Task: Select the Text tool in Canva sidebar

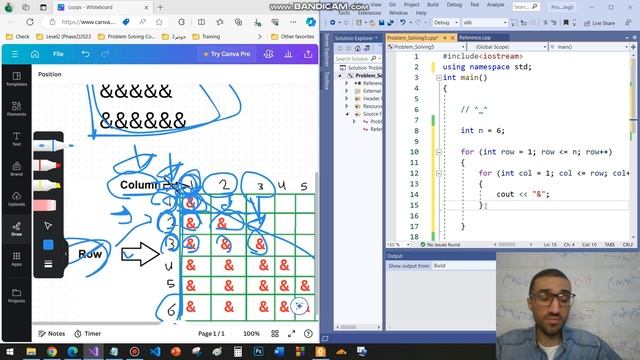Action: click(16, 139)
